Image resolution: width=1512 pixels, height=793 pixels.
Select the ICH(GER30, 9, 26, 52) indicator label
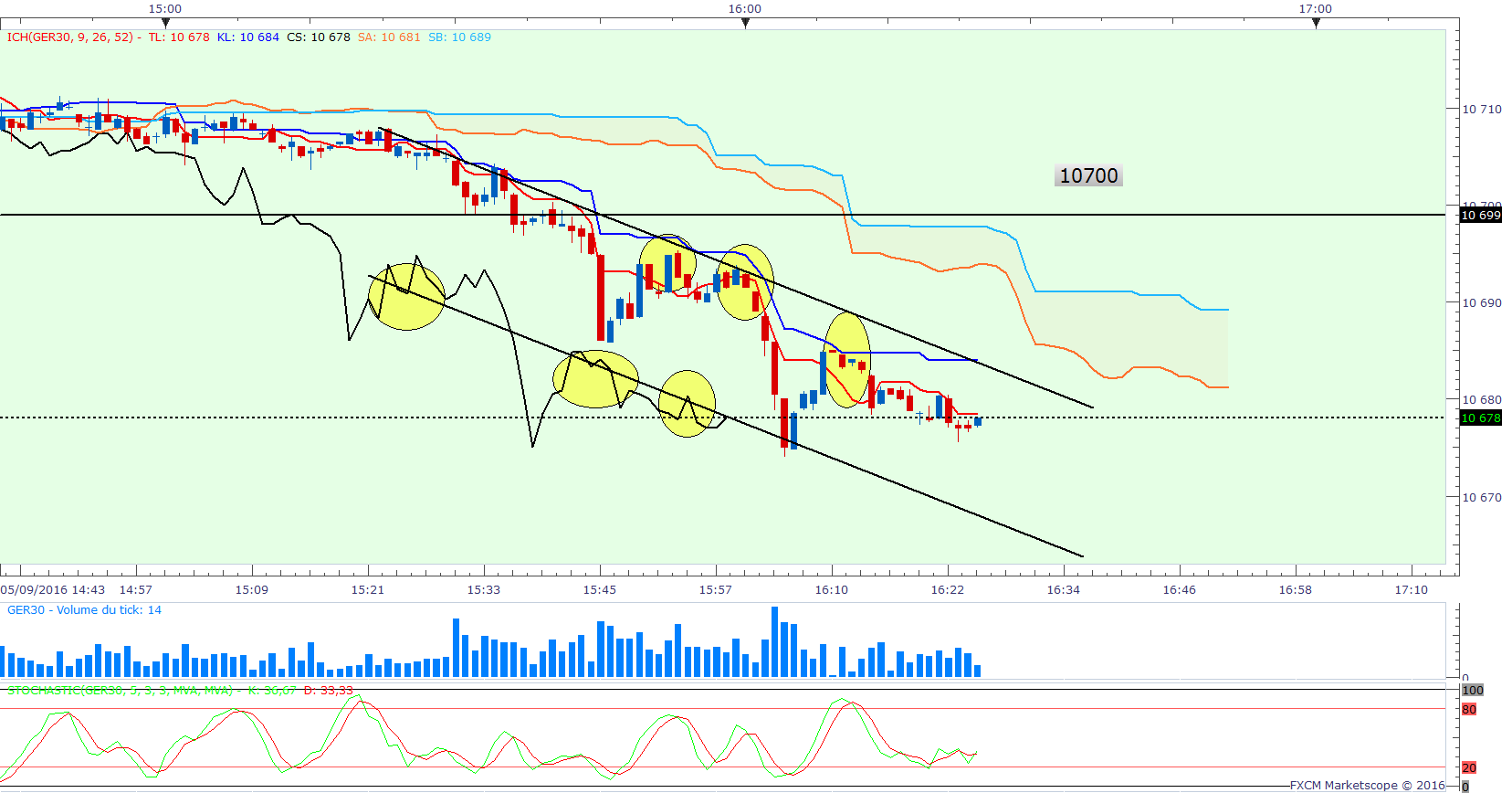click(70, 37)
